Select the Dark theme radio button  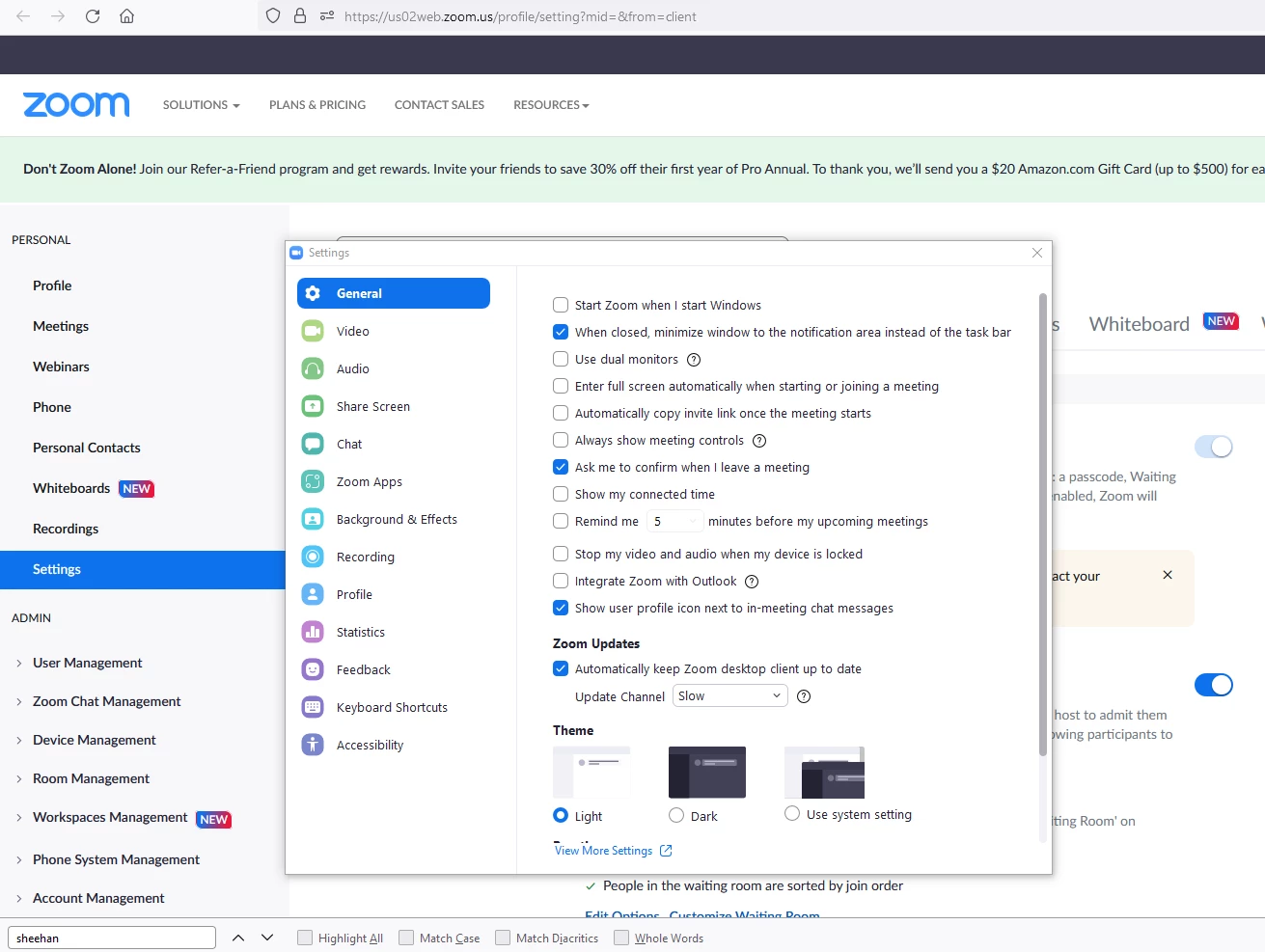(x=676, y=815)
